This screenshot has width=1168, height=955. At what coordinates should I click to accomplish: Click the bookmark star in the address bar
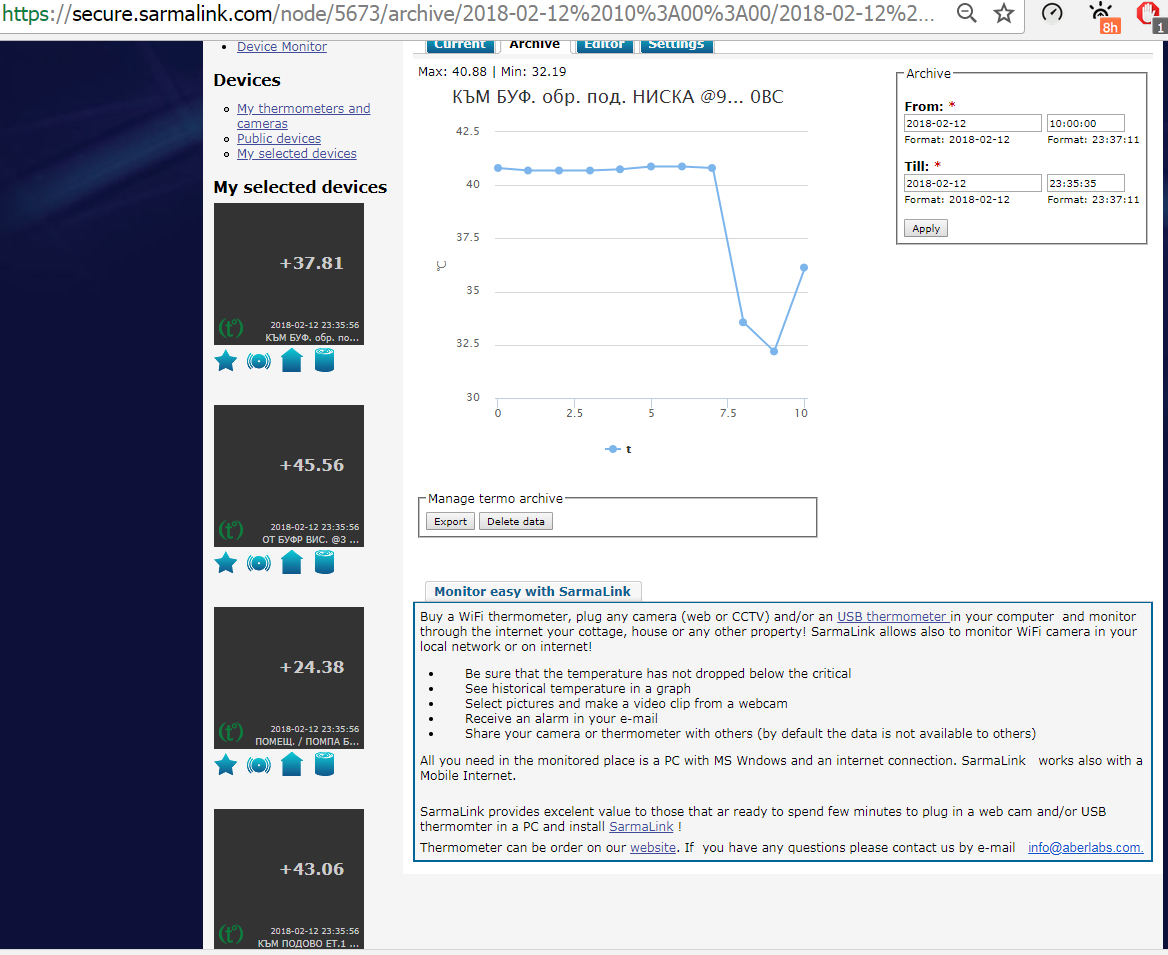(1004, 14)
